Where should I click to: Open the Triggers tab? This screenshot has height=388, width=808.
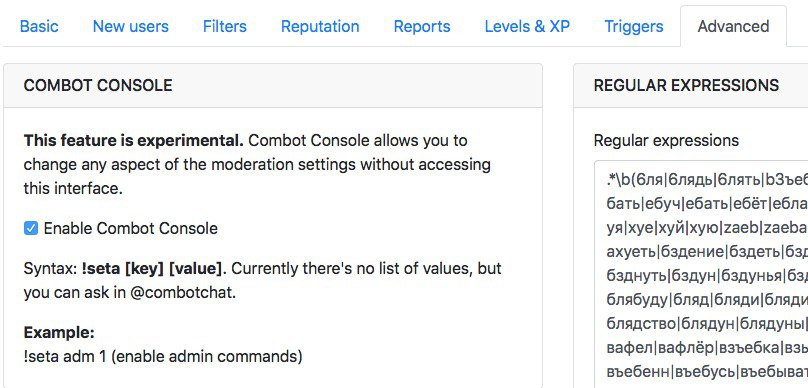634,26
